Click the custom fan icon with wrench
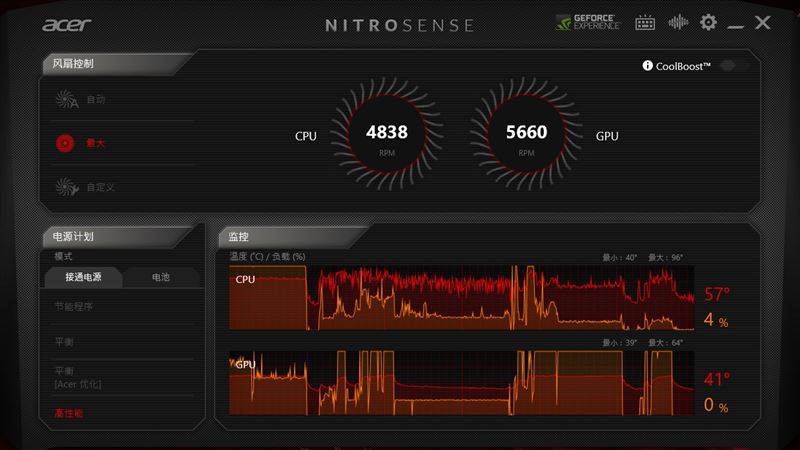The width and height of the screenshot is (800, 450). coord(67,187)
